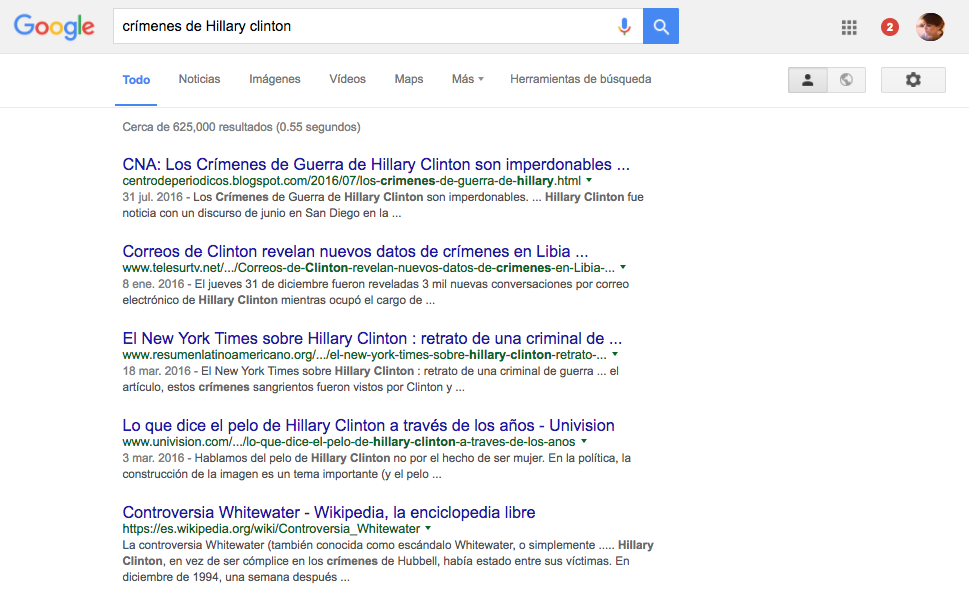The image size is (969, 589).
Task: Select the Todo tab
Action: coord(136,80)
